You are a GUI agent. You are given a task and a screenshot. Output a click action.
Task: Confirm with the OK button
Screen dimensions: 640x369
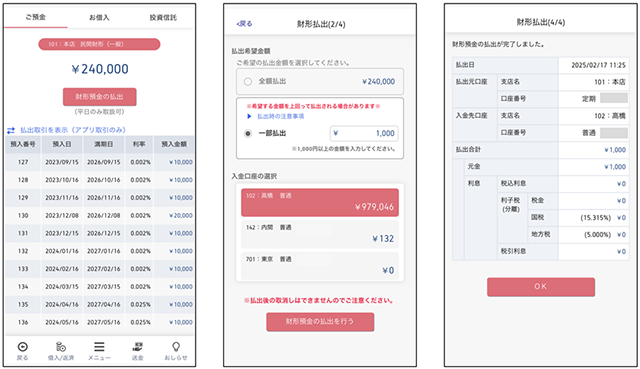(x=541, y=287)
